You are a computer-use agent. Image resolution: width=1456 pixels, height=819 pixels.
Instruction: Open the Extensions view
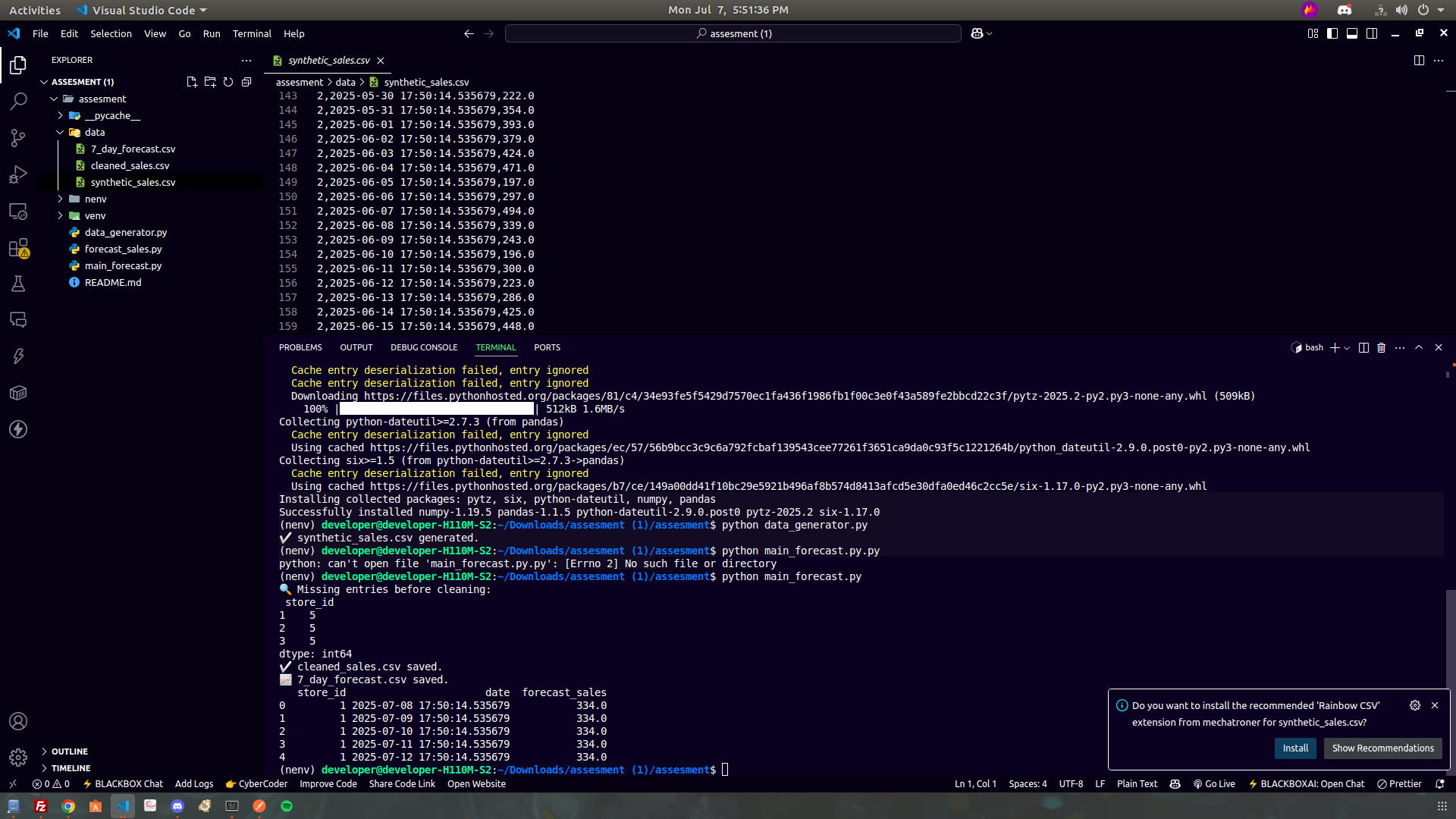pyautogui.click(x=18, y=248)
